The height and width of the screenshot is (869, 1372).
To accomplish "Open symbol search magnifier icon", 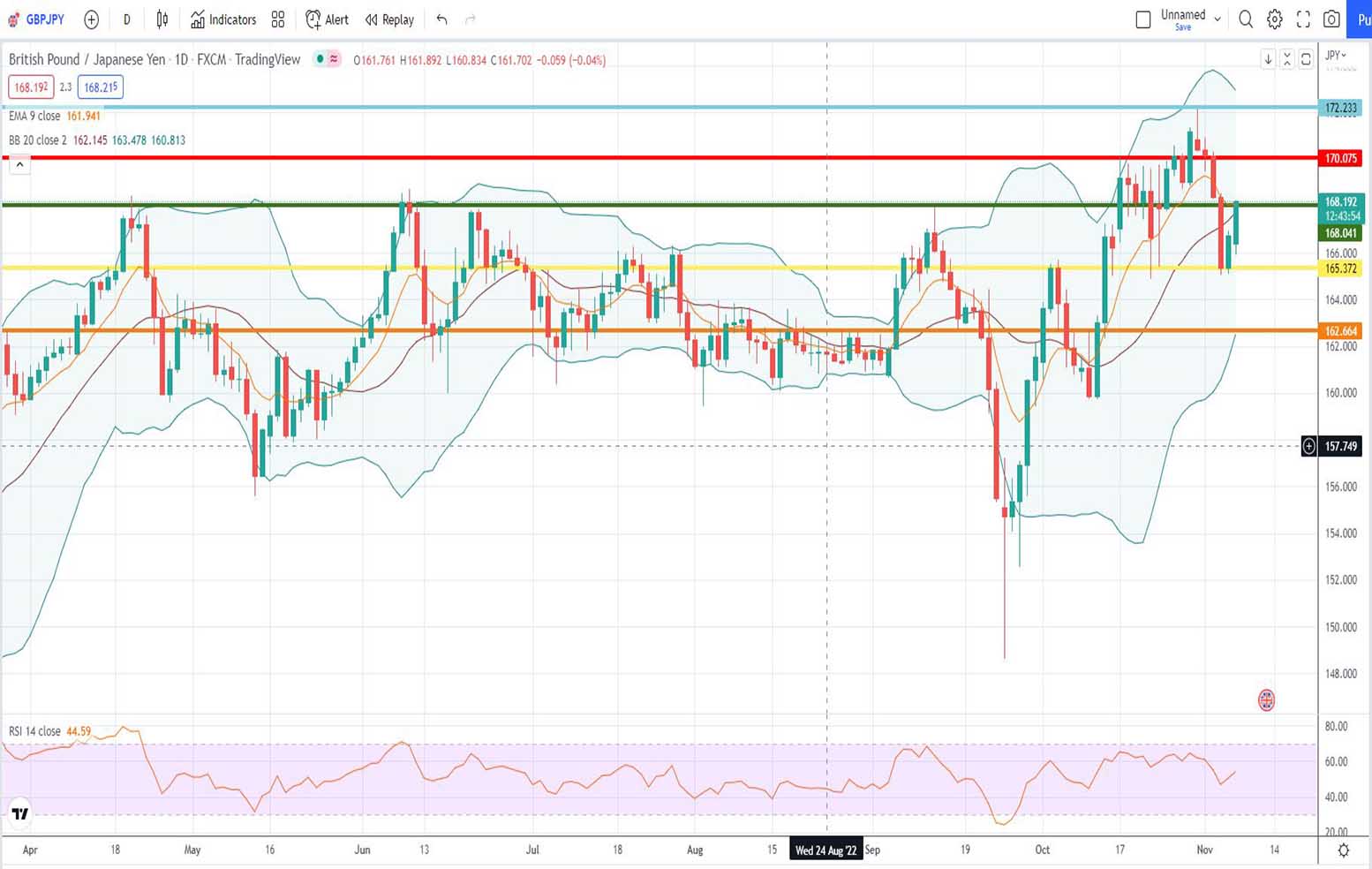I will [1245, 19].
